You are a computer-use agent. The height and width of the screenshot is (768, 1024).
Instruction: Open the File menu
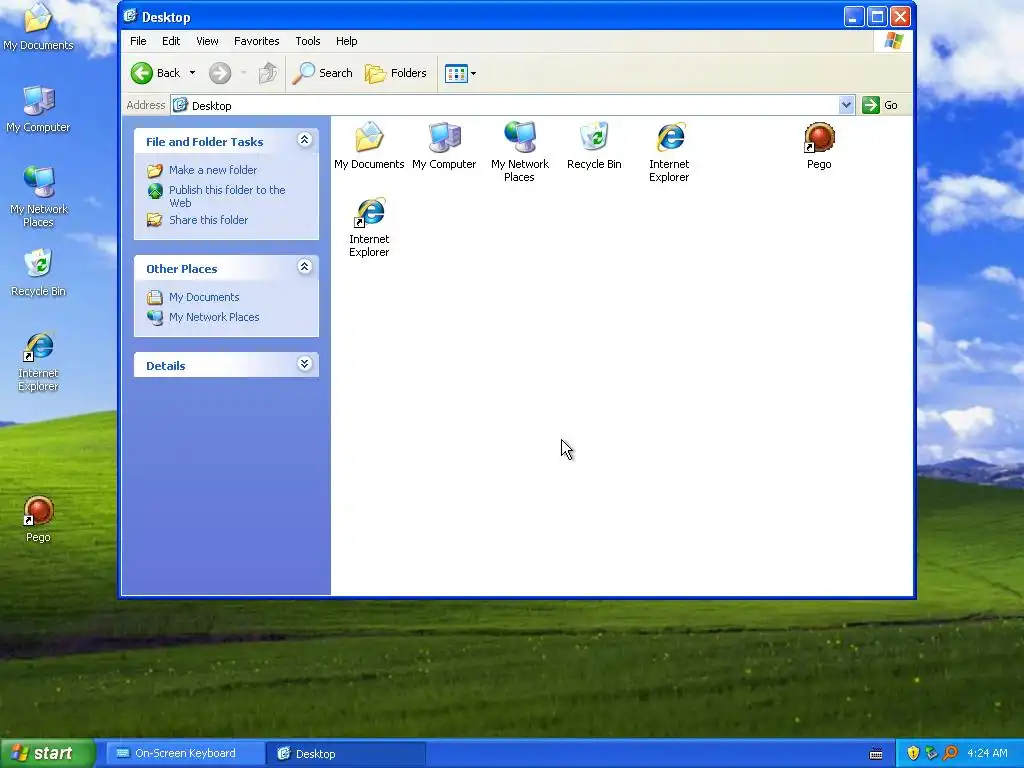pyautogui.click(x=138, y=41)
